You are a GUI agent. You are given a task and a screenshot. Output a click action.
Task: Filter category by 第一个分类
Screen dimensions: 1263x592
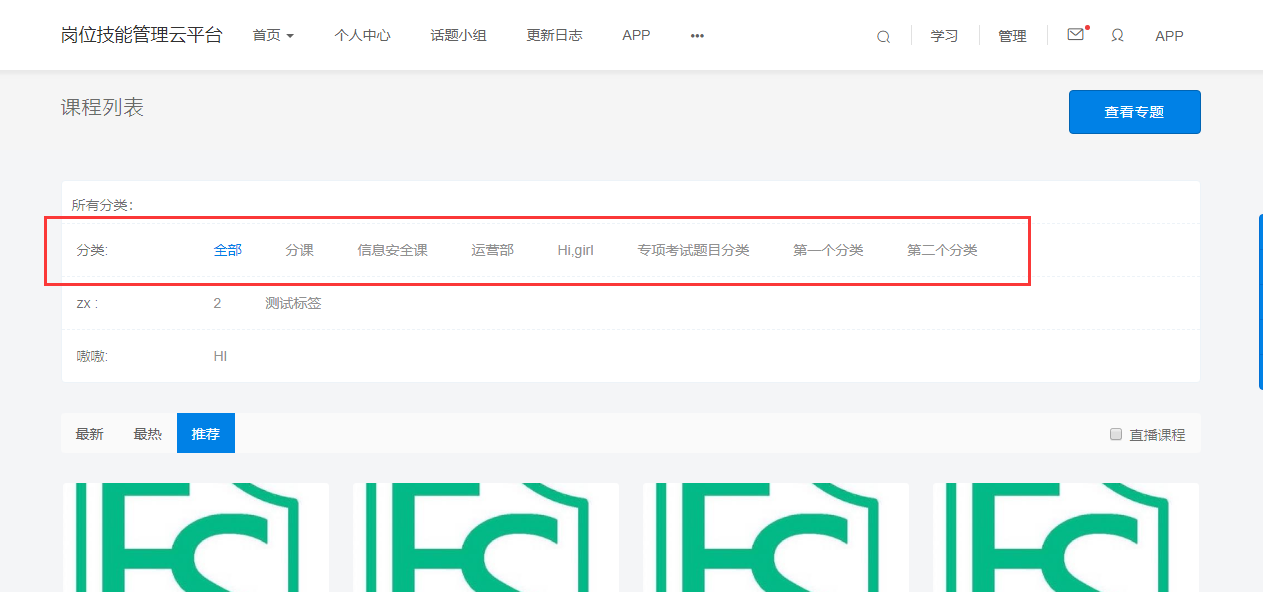[x=828, y=250]
